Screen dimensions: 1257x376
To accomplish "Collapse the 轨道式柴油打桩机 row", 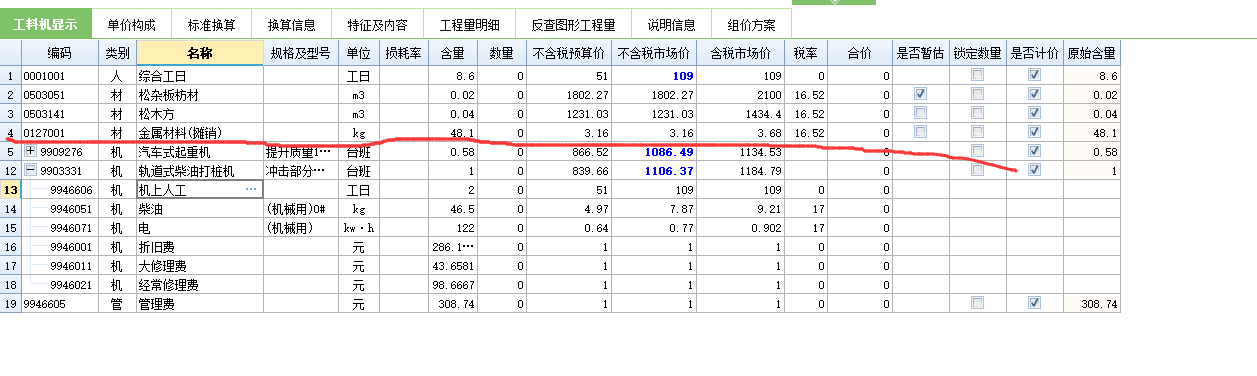I will click(x=29, y=171).
